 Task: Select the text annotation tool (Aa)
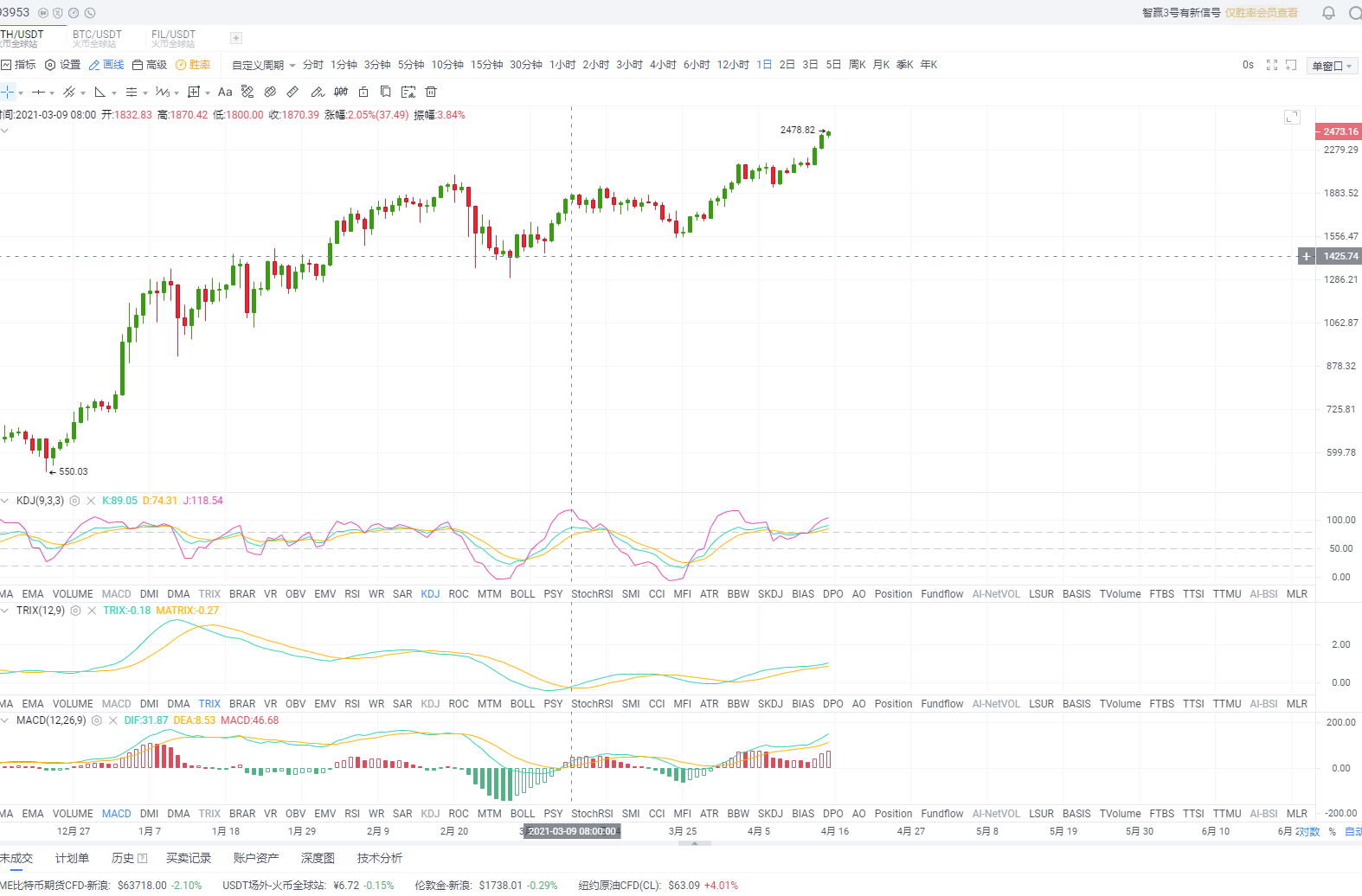point(225,92)
